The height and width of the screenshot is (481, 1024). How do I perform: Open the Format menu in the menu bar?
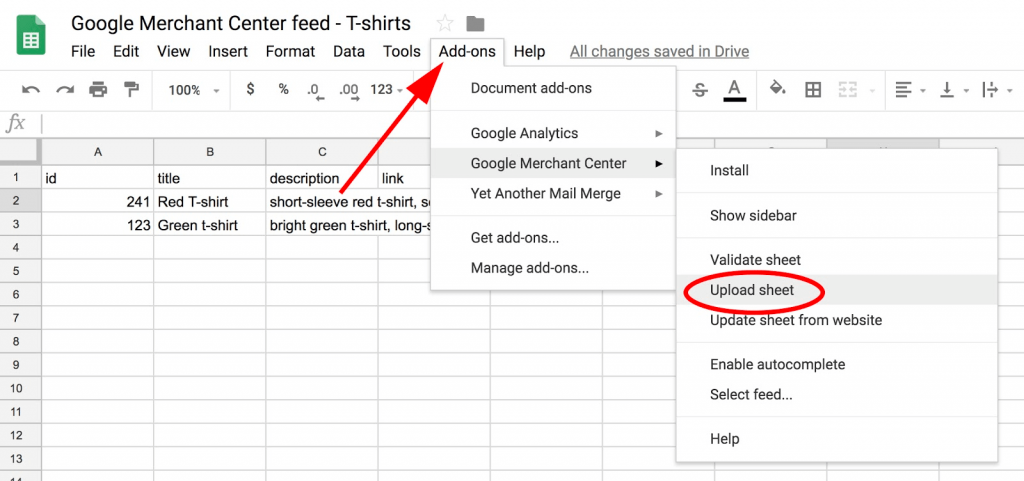pyautogui.click(x=290, y=51)
